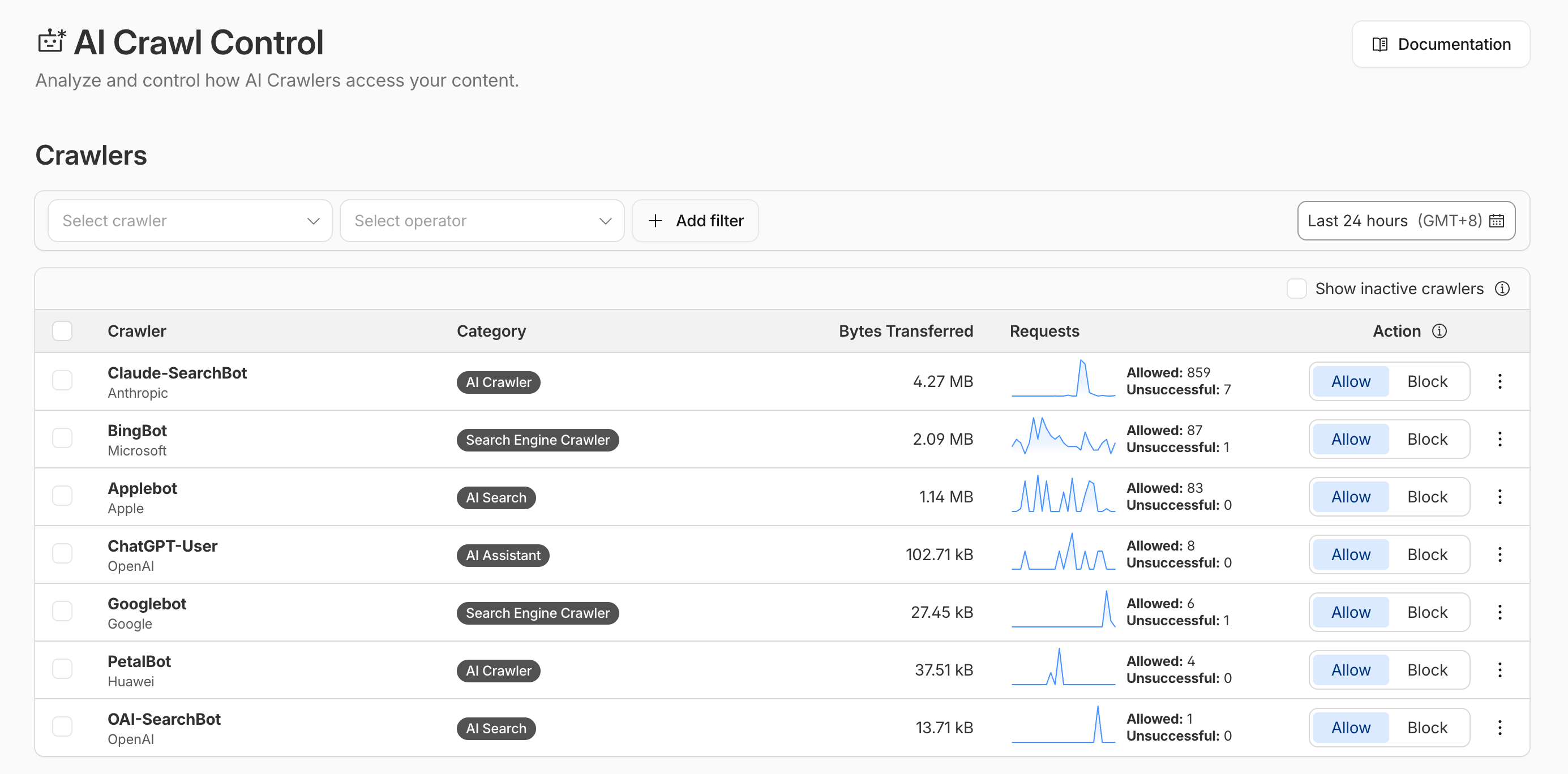Select the Claude-SearchBot row checkbox

click(62, 381)
